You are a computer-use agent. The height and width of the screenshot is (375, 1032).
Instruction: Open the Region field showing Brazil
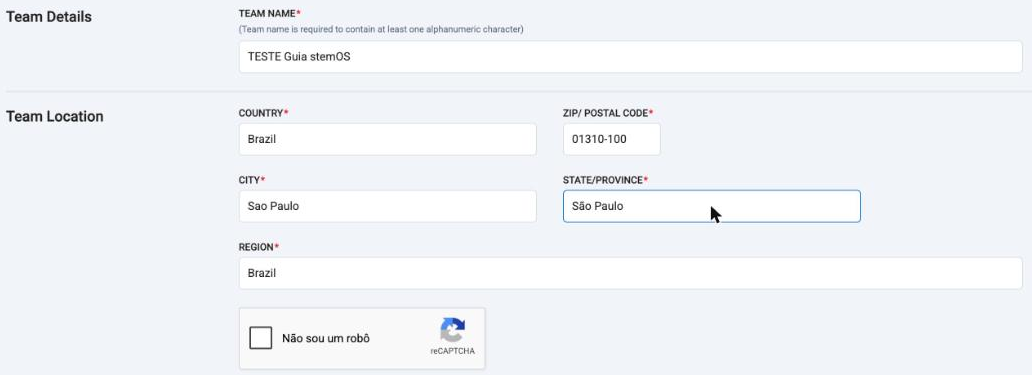[x=630, y=273]
